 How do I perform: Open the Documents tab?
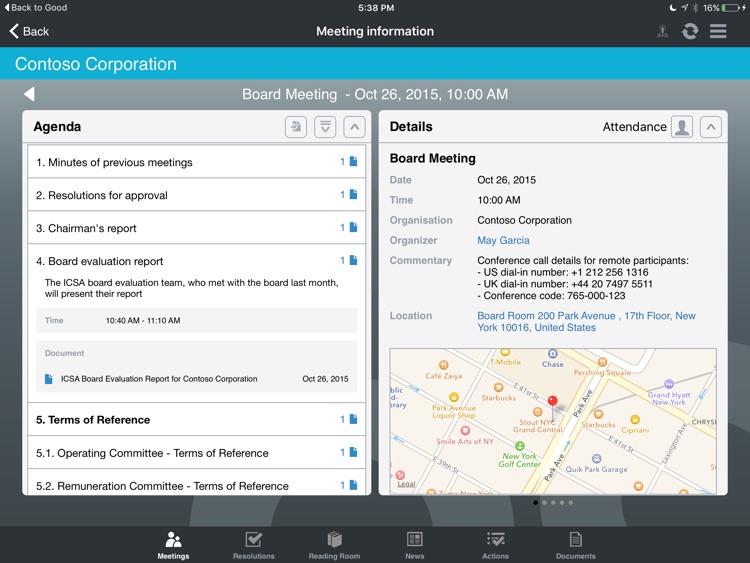576,545
